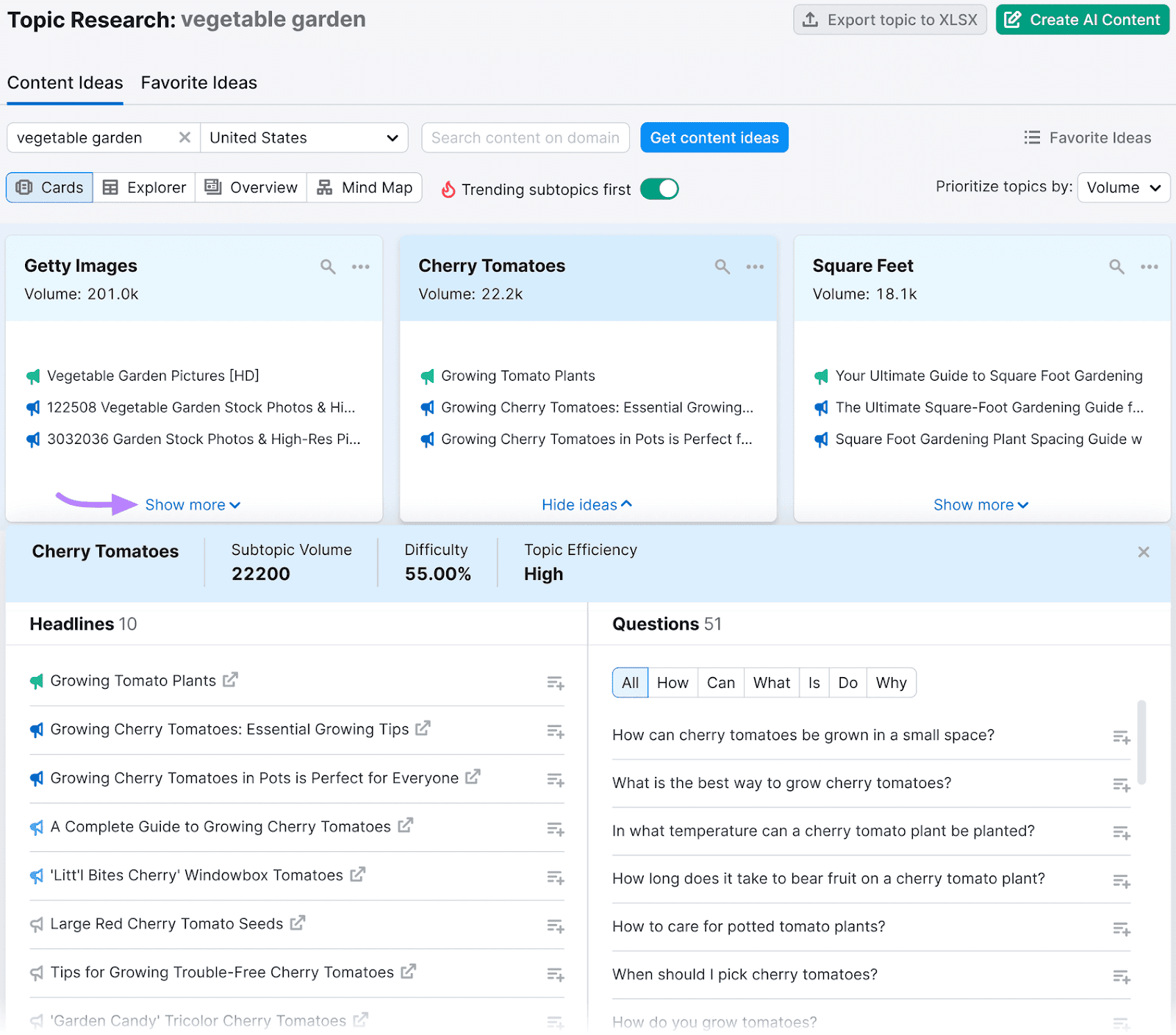Clear the vegetable garden search term
This screenshot has width=1176, height=1035.
pyautogui.click(x=184, y=137)
